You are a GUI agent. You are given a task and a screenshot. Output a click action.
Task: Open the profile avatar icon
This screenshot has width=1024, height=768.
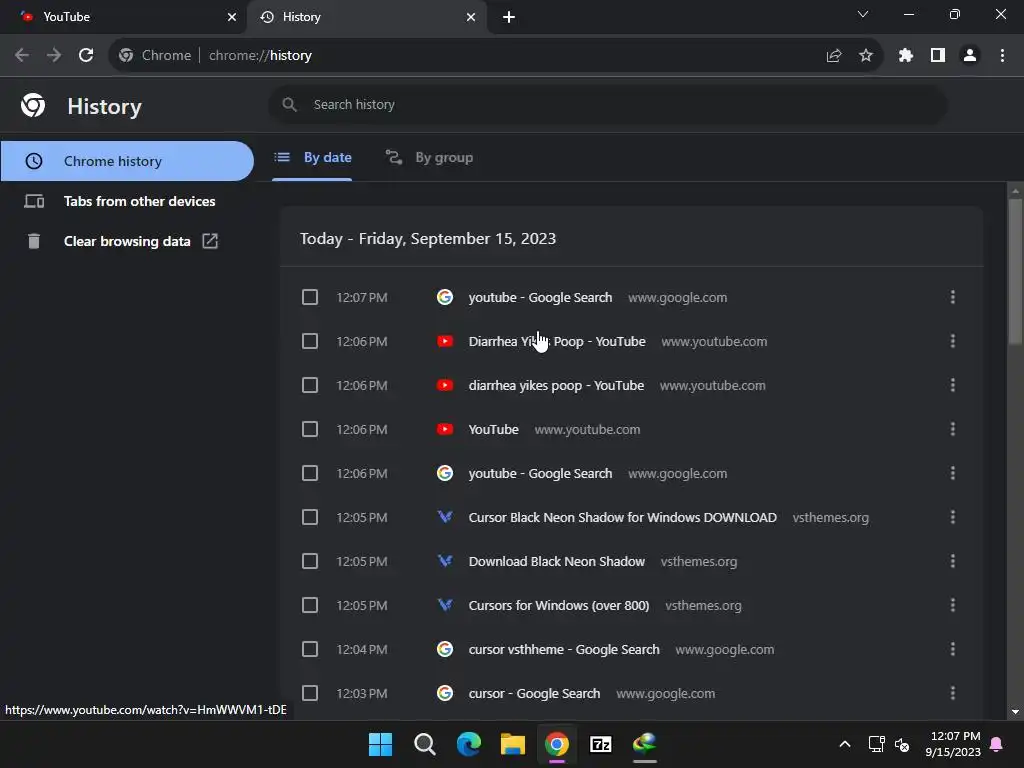pos(970,56)
